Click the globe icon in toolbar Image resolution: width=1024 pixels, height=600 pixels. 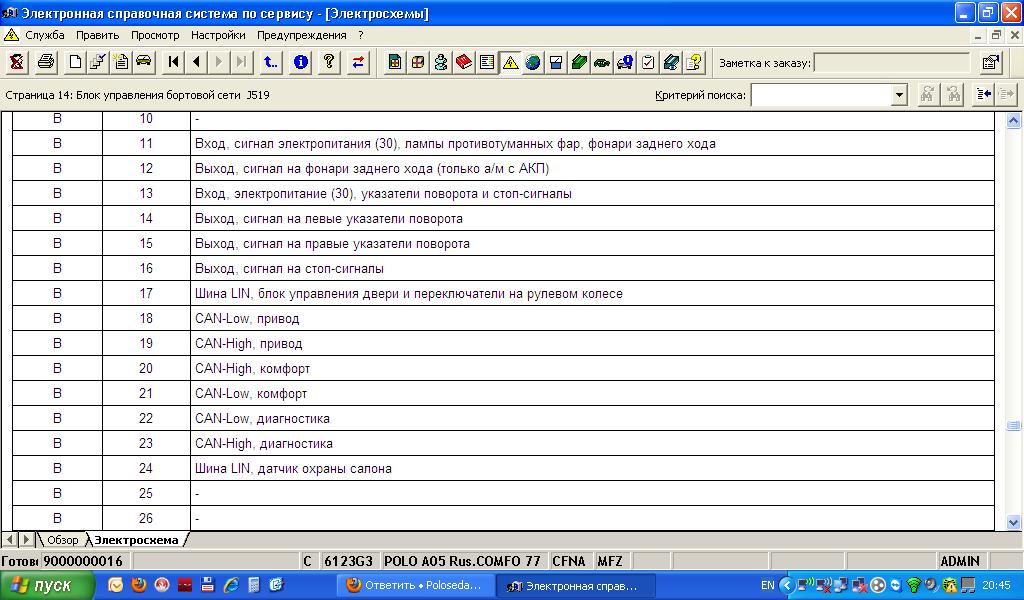coord(533,62)
